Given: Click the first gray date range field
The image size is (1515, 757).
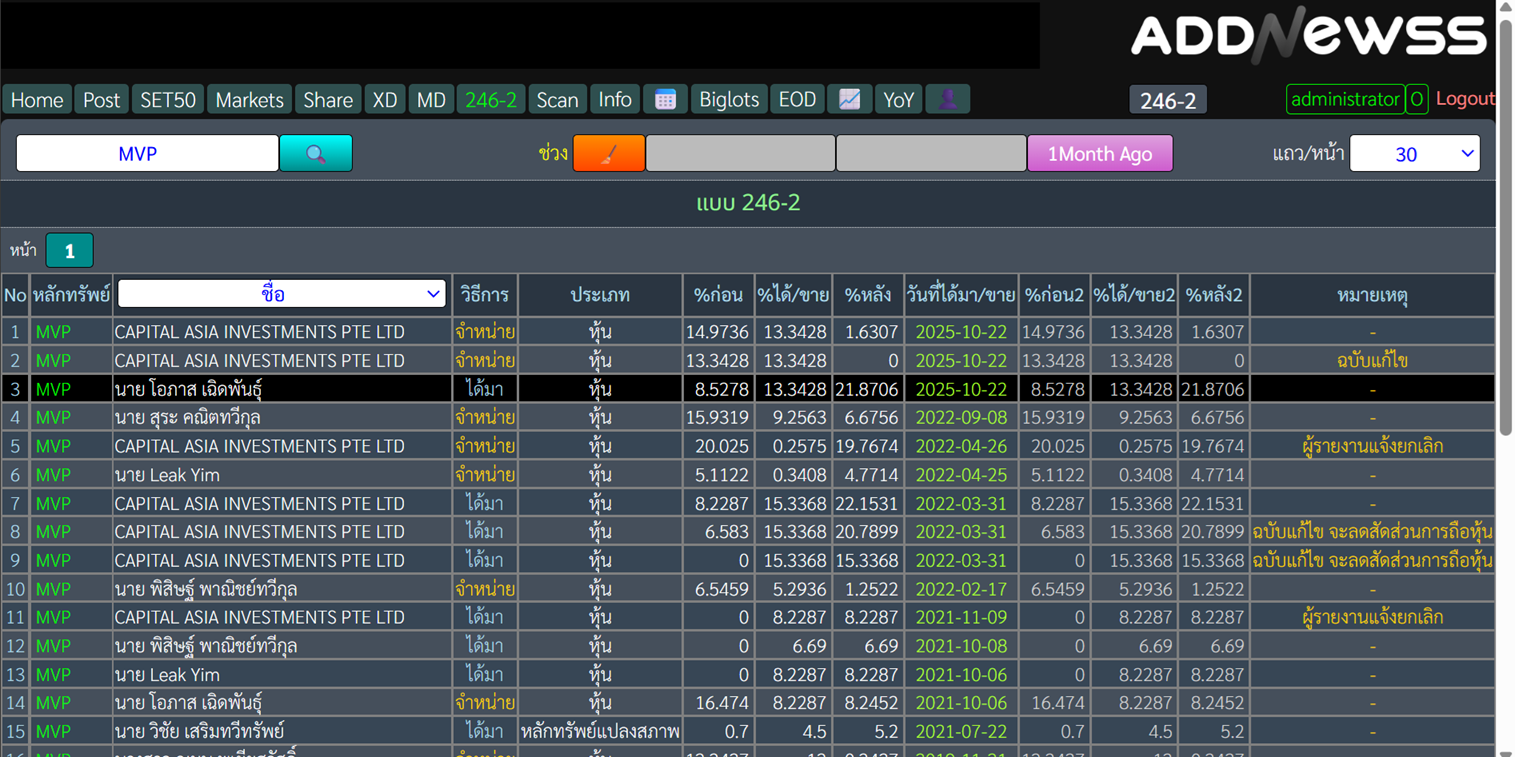Looking at the screenshot, I should (x=740, y=154).
